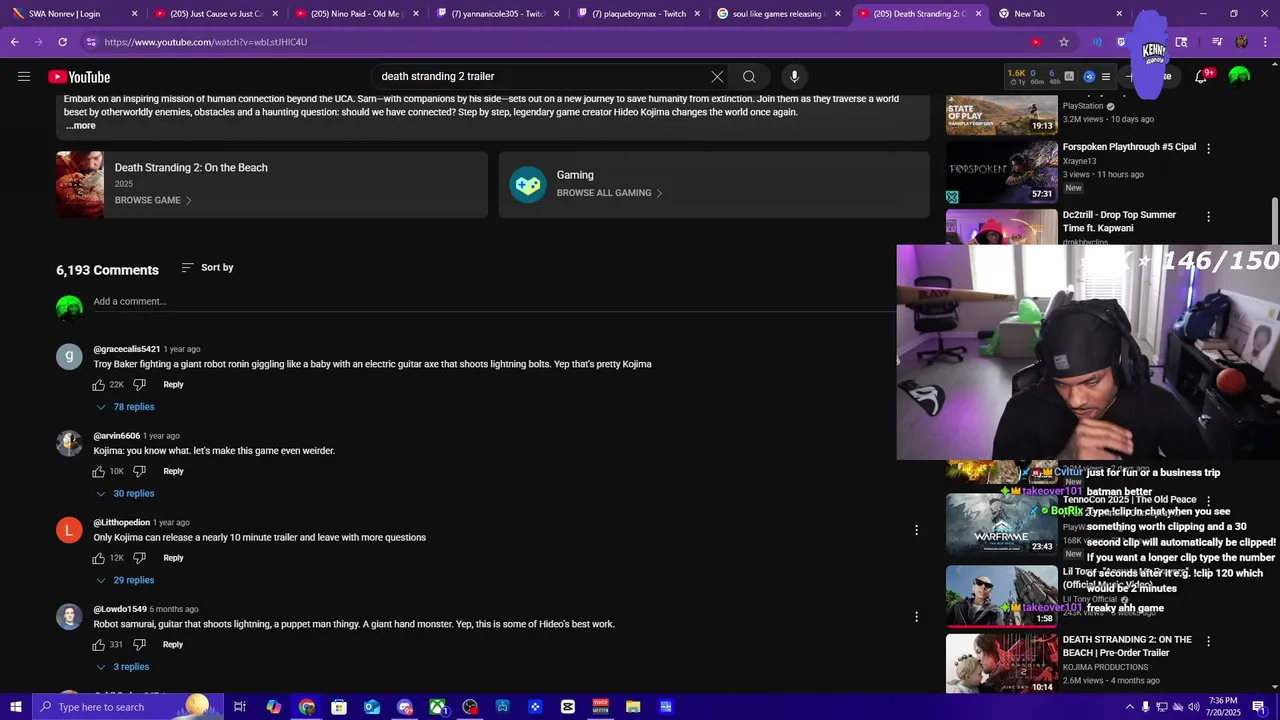Like the comment by @Litthopedion
The height and width of the screenshot is (720, 1280).
tap(99, 558)
